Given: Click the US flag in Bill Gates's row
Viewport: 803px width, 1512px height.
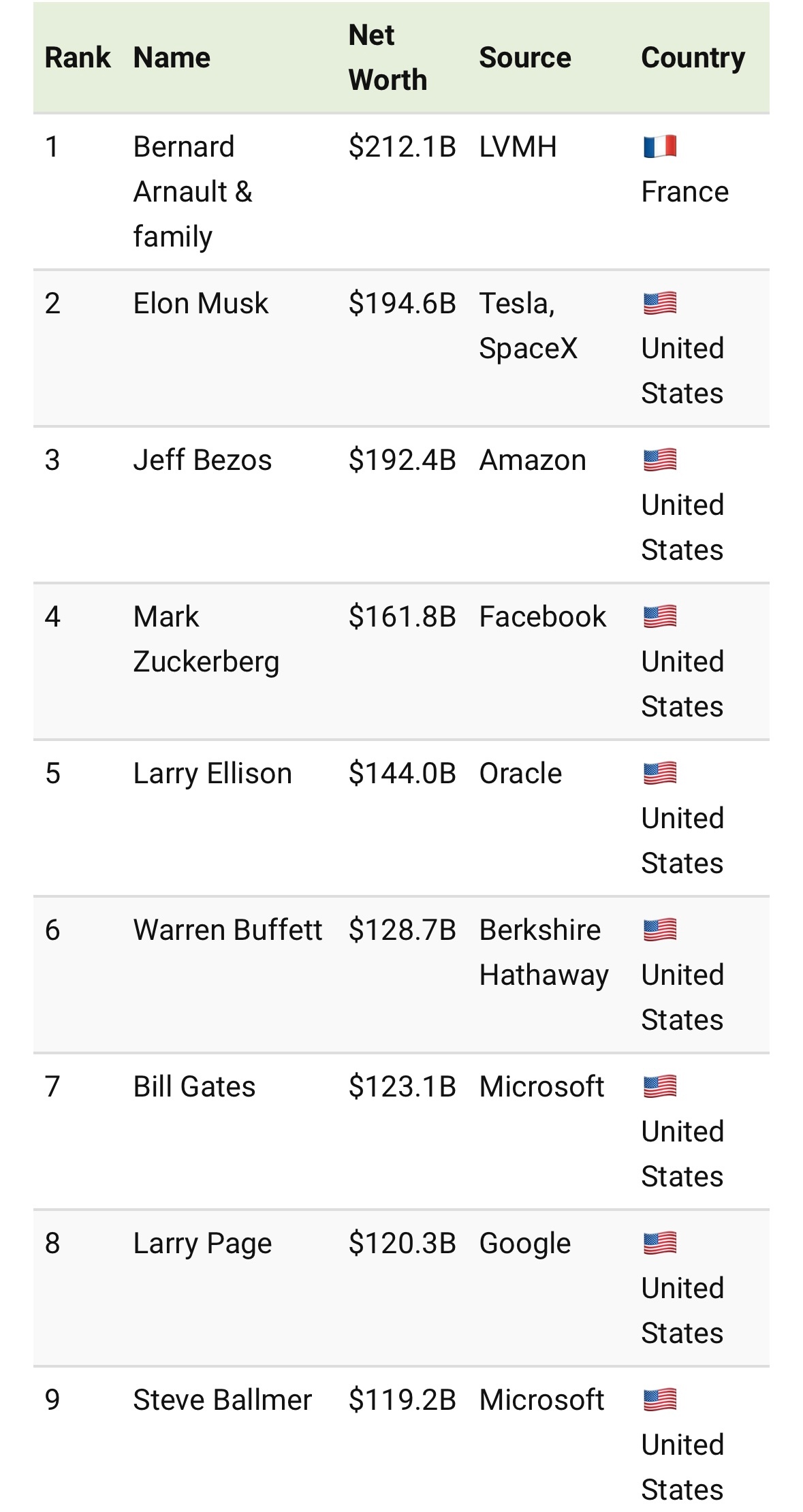Looking at the screenshot, I should point(660,1086).
